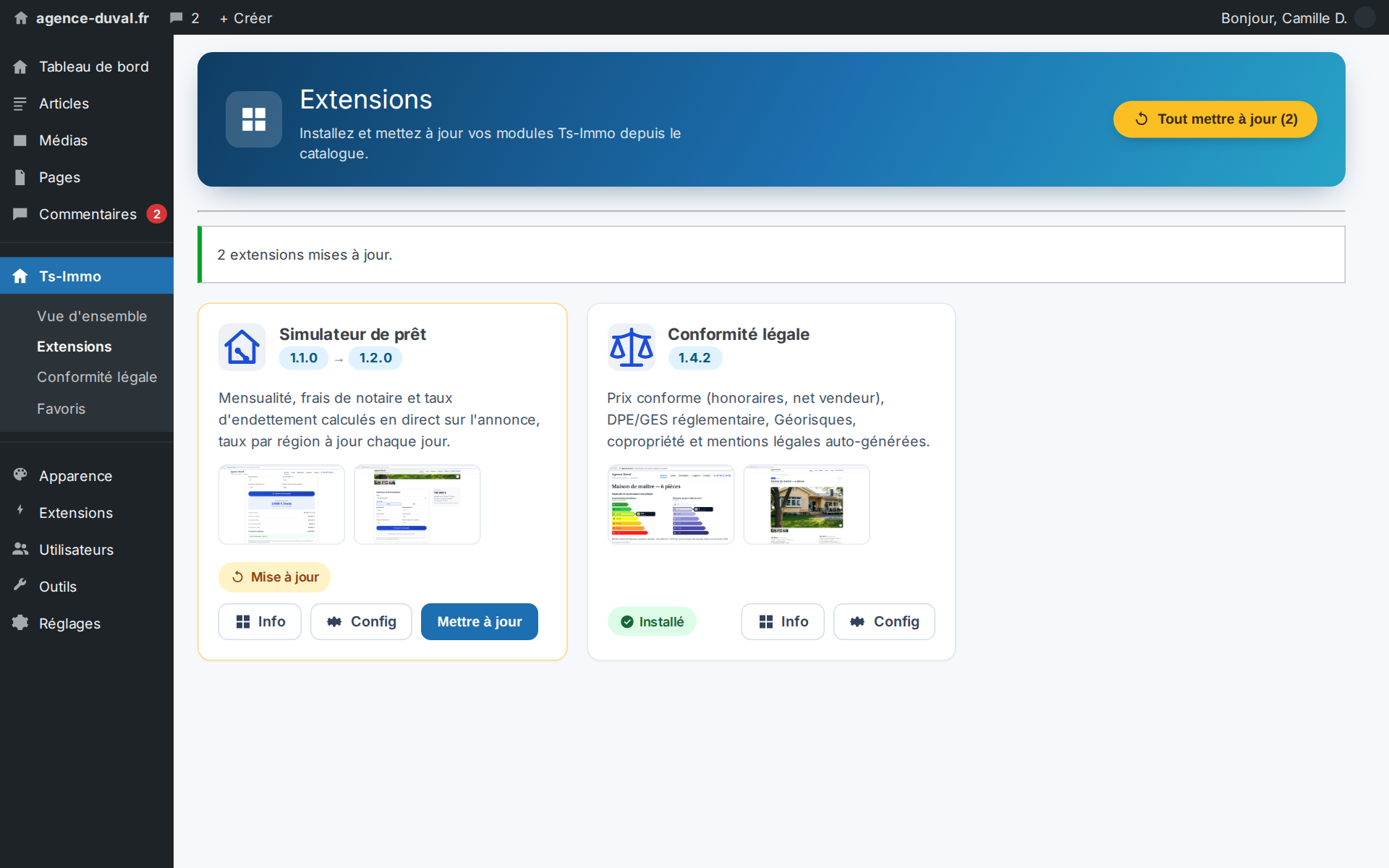The width and height of the screenshot is (1389, 868).
Task: Click the Extensions plug icon in sidebar
Action: (x=20, y=511)
